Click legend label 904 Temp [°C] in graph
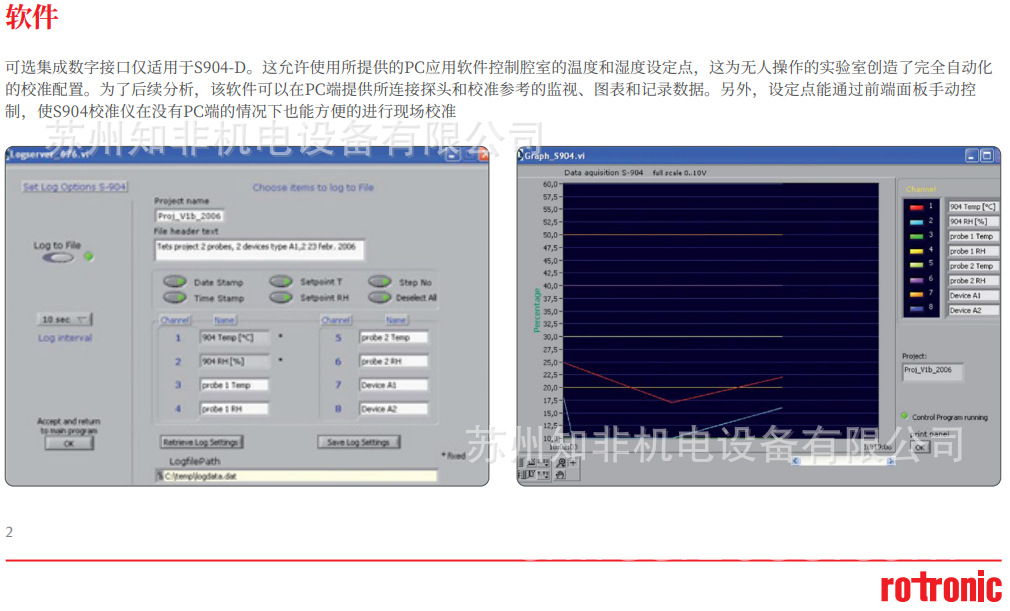Screen dimensions: 1010x611 click(973, 207)
